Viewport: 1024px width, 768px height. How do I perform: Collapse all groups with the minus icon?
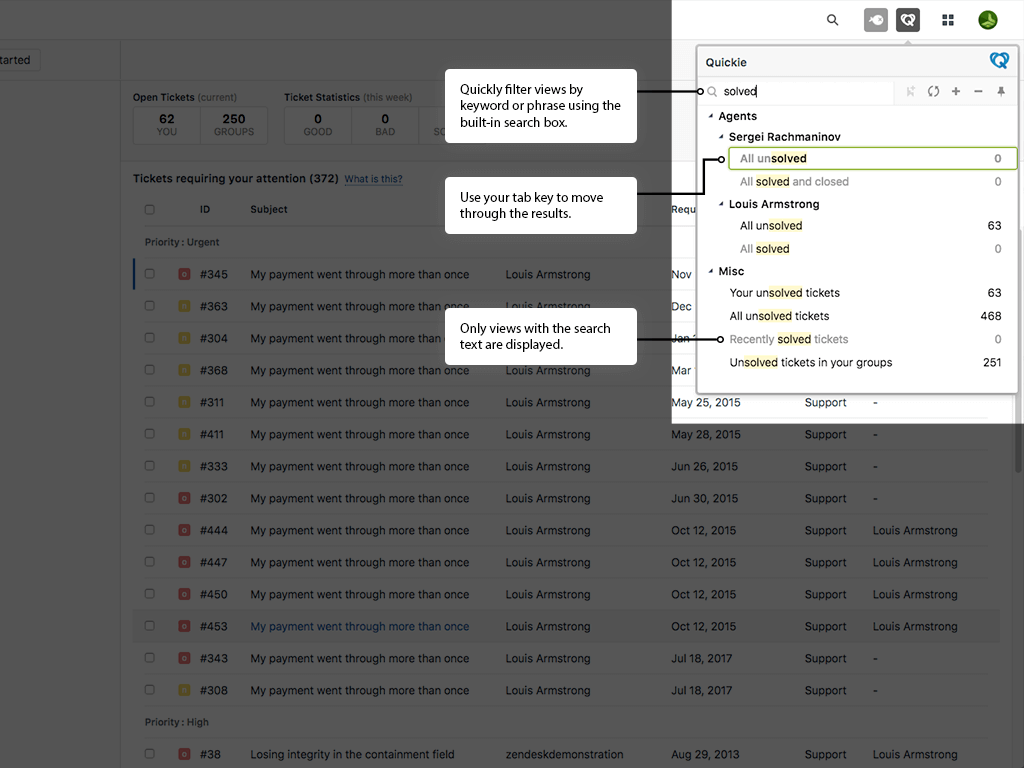[978, 91]
